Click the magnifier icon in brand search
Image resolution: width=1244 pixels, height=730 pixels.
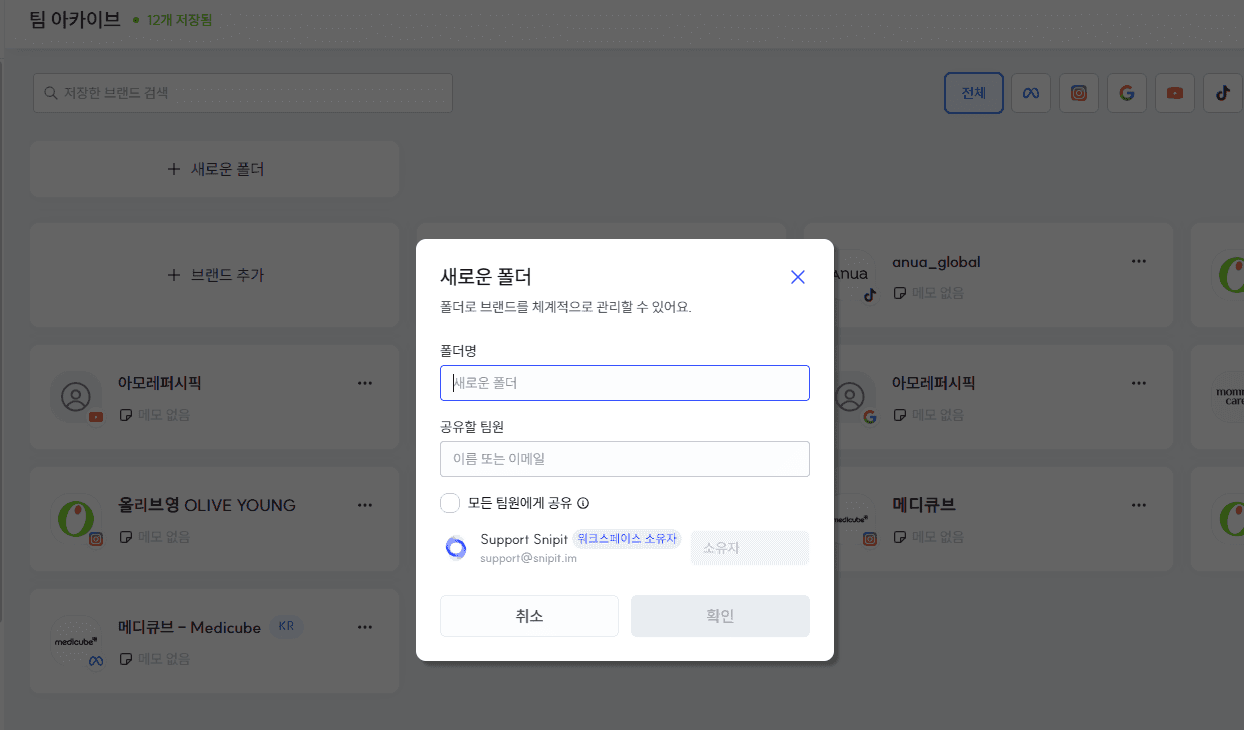[50, 93]
